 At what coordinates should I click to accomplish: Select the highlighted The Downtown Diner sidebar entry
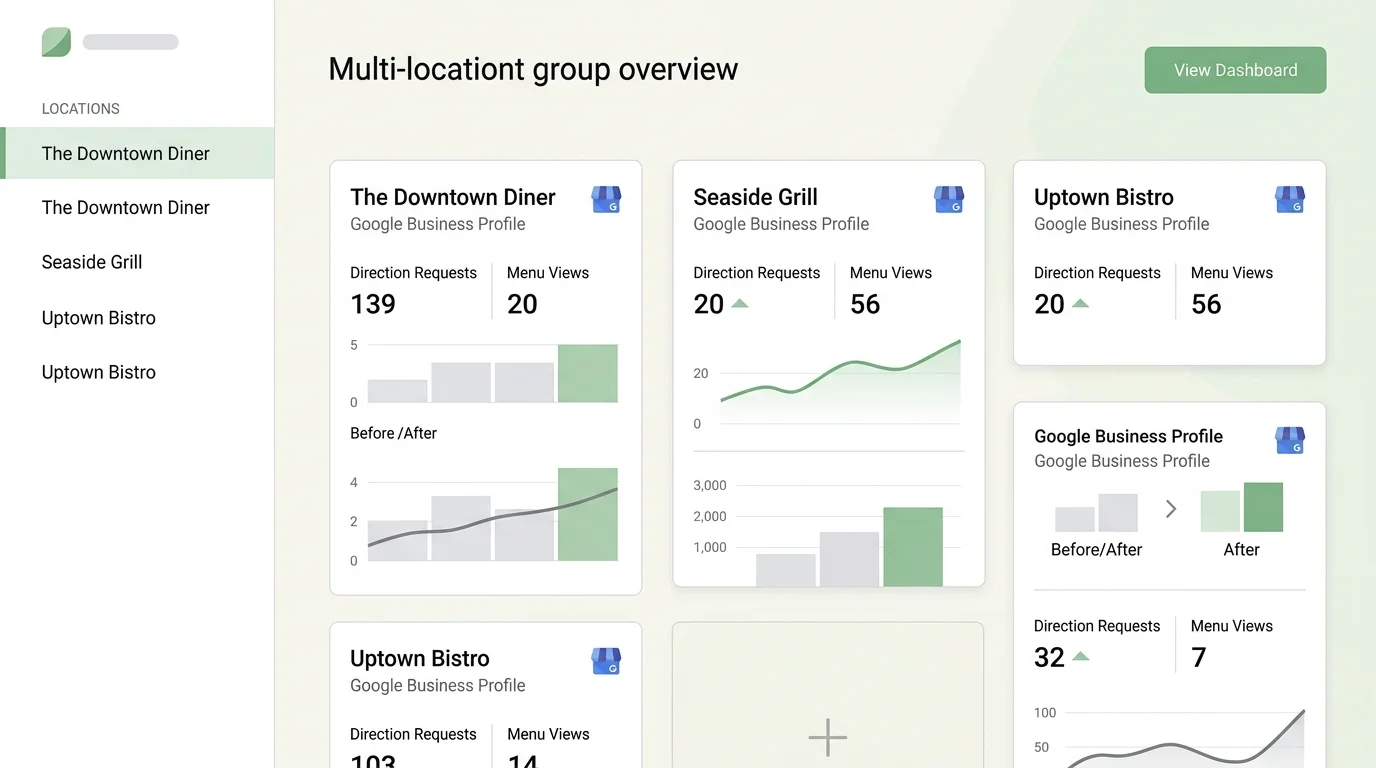pos(137,153)
